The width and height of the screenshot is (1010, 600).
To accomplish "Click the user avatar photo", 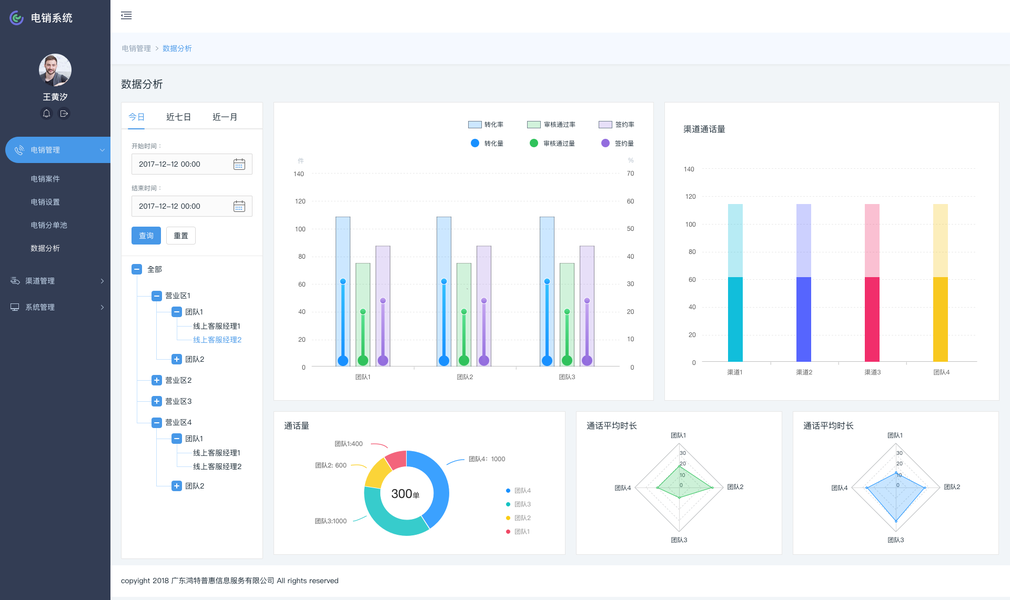I will coord(55,70).
